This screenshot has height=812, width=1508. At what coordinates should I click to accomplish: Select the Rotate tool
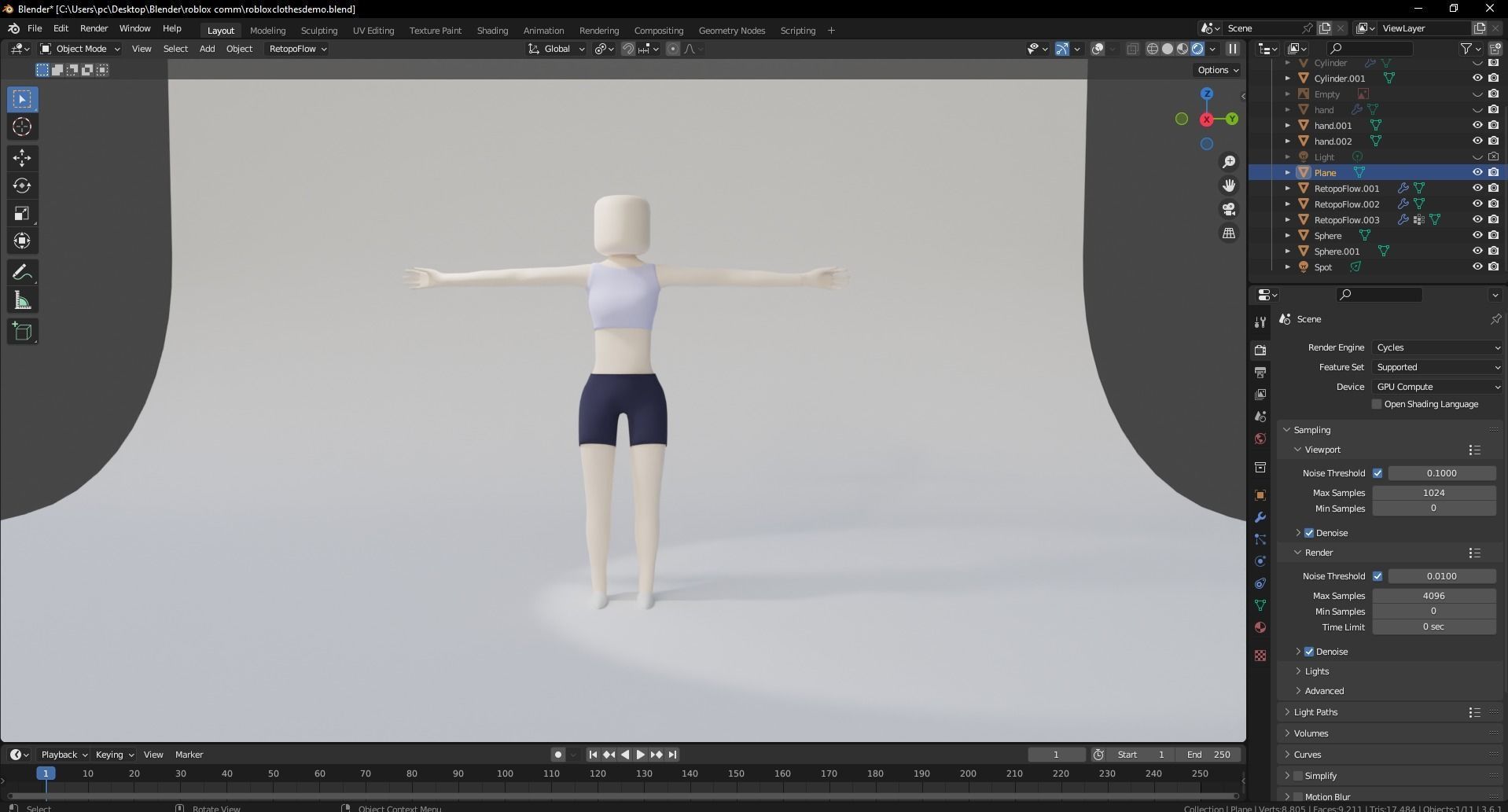click(x=22, y=186)
